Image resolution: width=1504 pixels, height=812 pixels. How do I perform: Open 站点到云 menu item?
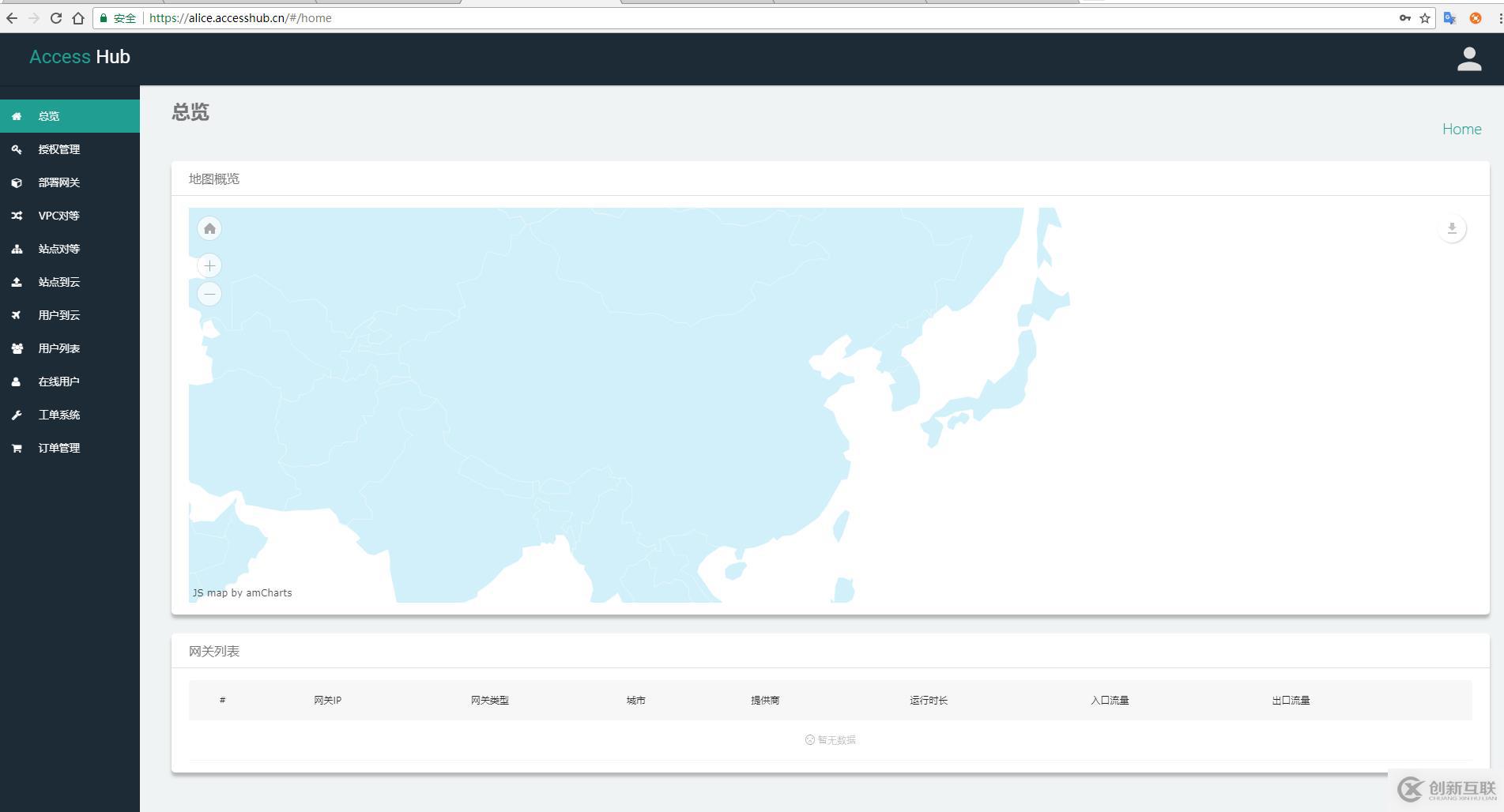click(x=59, y=282)
